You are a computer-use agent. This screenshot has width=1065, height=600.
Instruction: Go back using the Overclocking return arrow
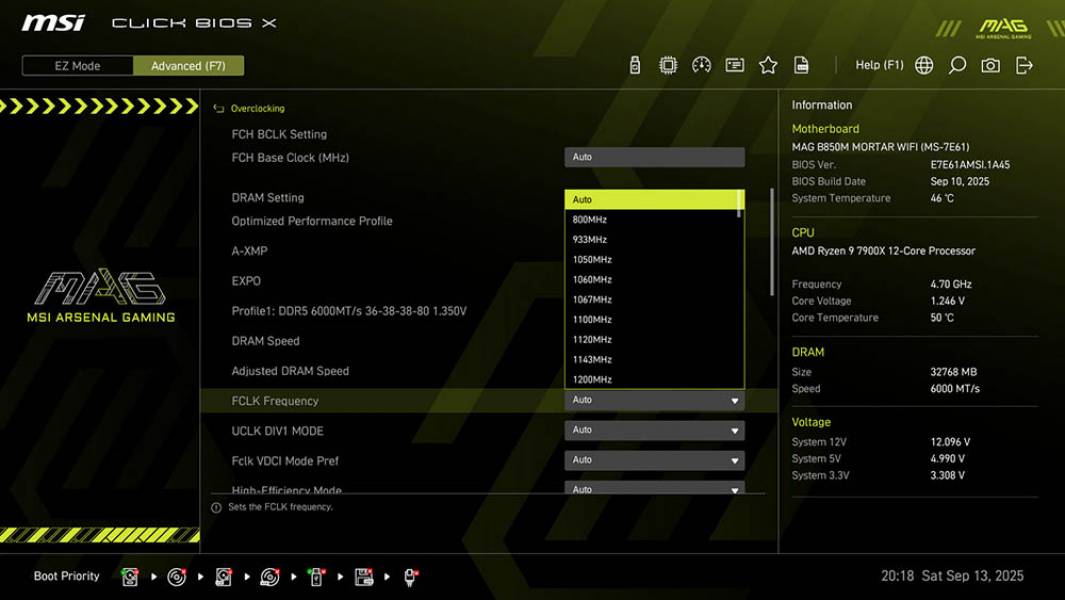pos(218,108)
